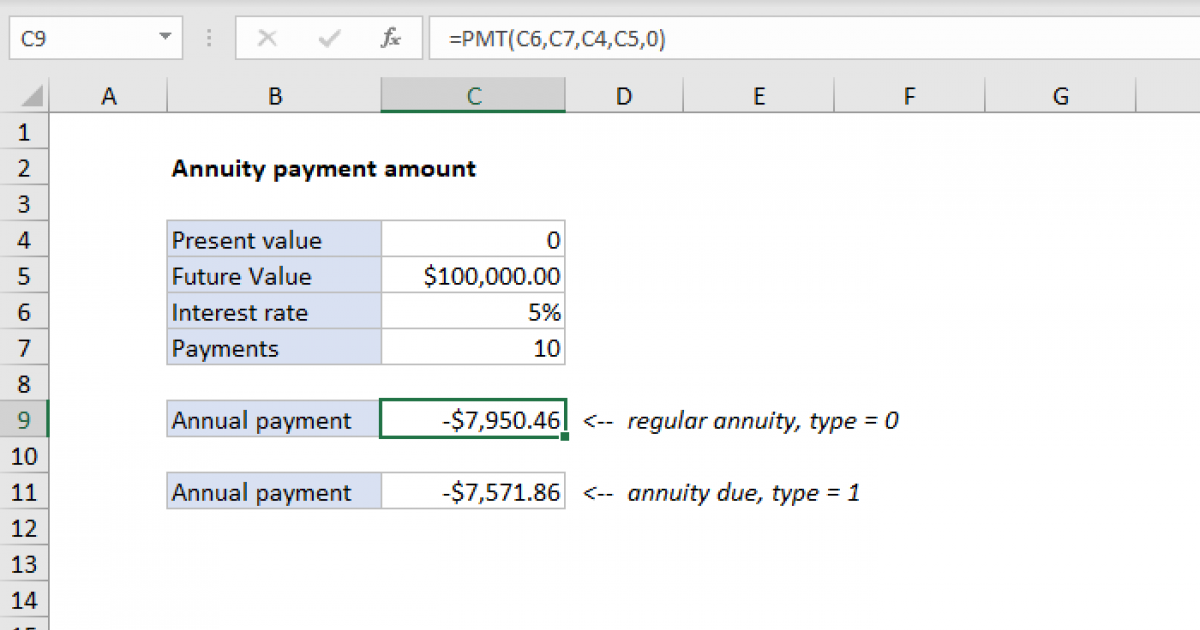Select row header 9
The image size is (1200, 630).
pyautogui.click(x=24, y=420)
